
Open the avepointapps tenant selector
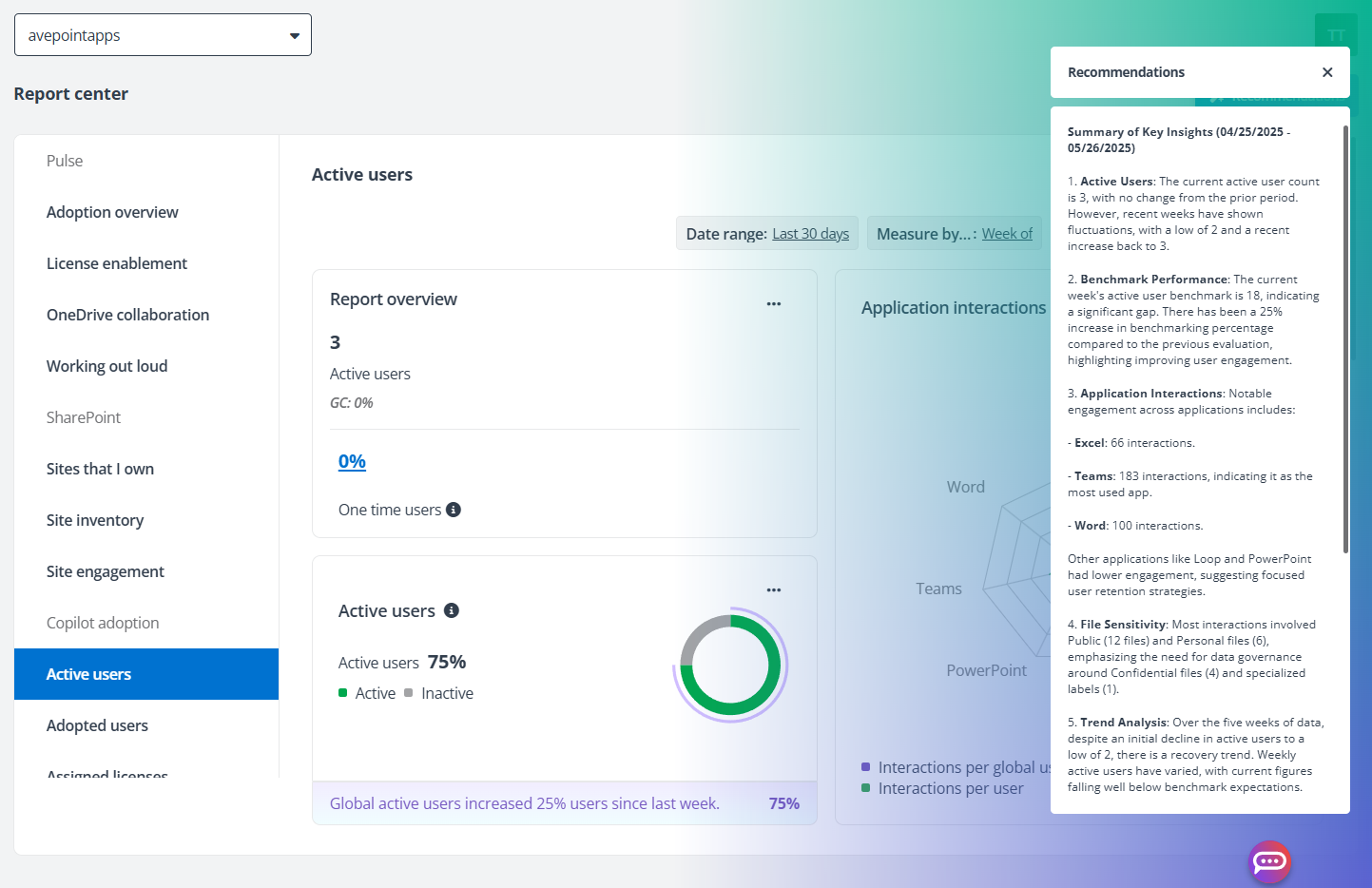(163, 34)
